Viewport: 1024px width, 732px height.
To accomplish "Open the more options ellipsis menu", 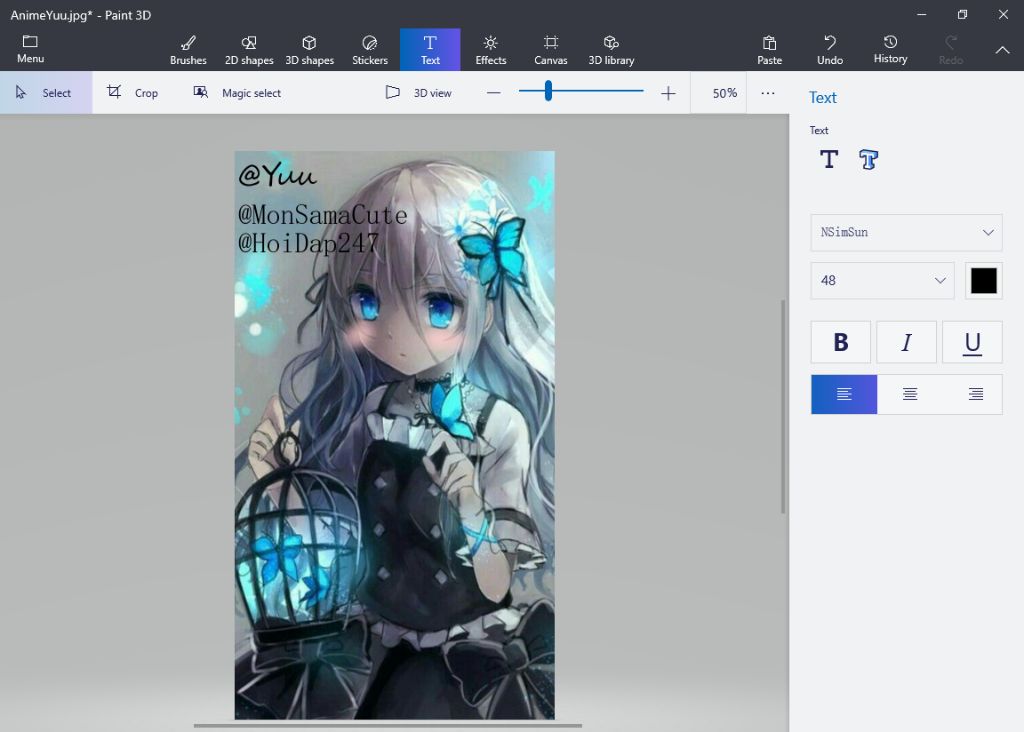I will pyautogui.click(x=768, y=93).
